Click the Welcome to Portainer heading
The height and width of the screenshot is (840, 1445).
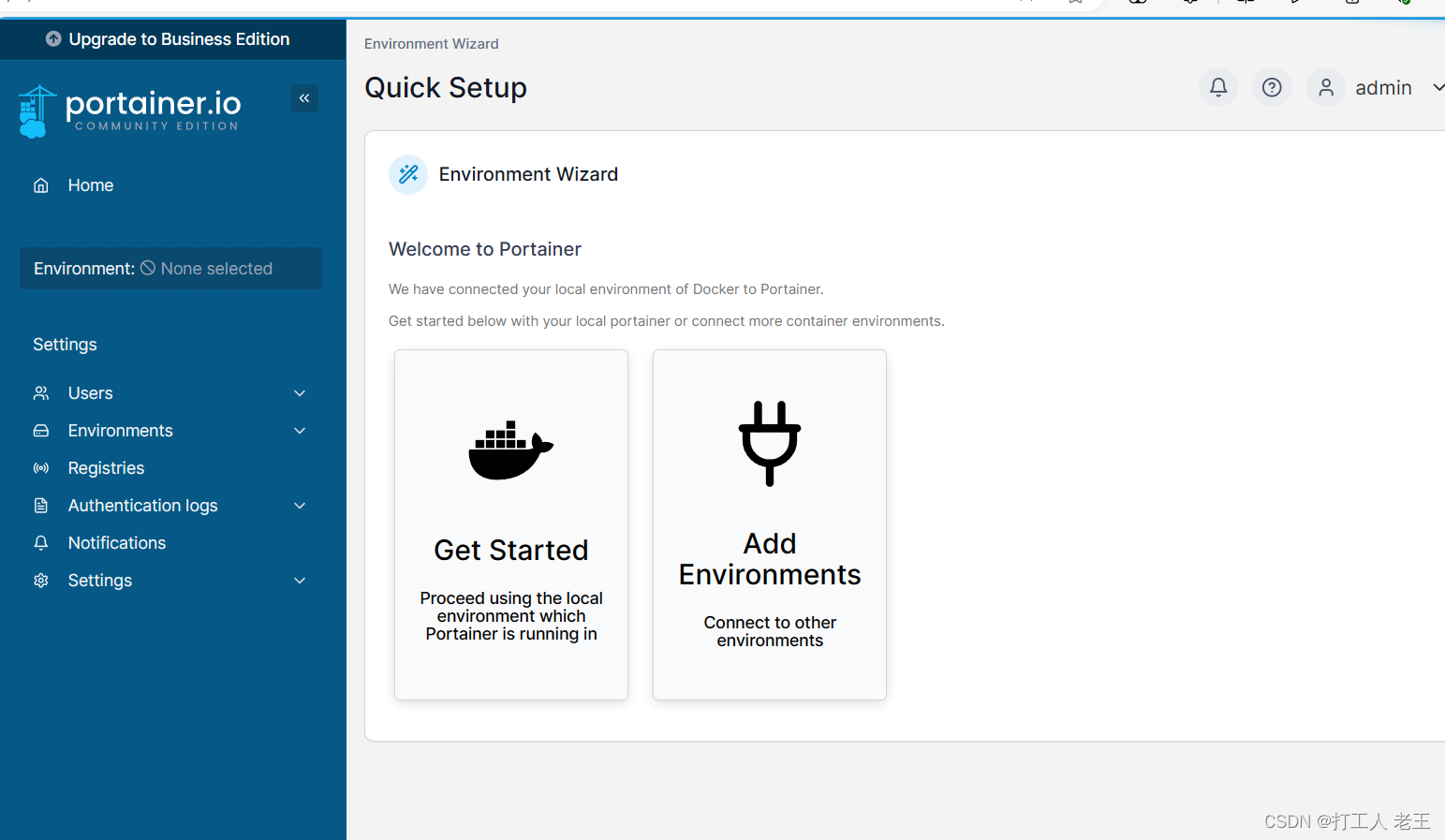485,249
